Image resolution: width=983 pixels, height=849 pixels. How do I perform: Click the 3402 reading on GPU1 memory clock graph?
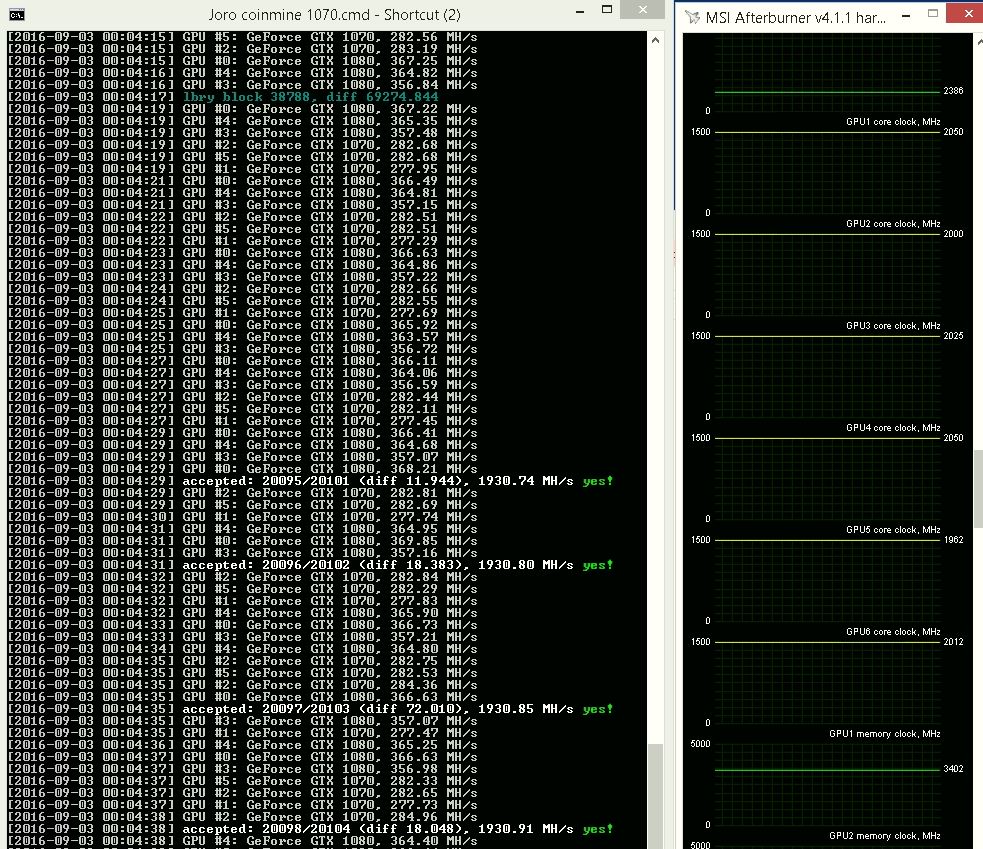[x=953, y=769]
